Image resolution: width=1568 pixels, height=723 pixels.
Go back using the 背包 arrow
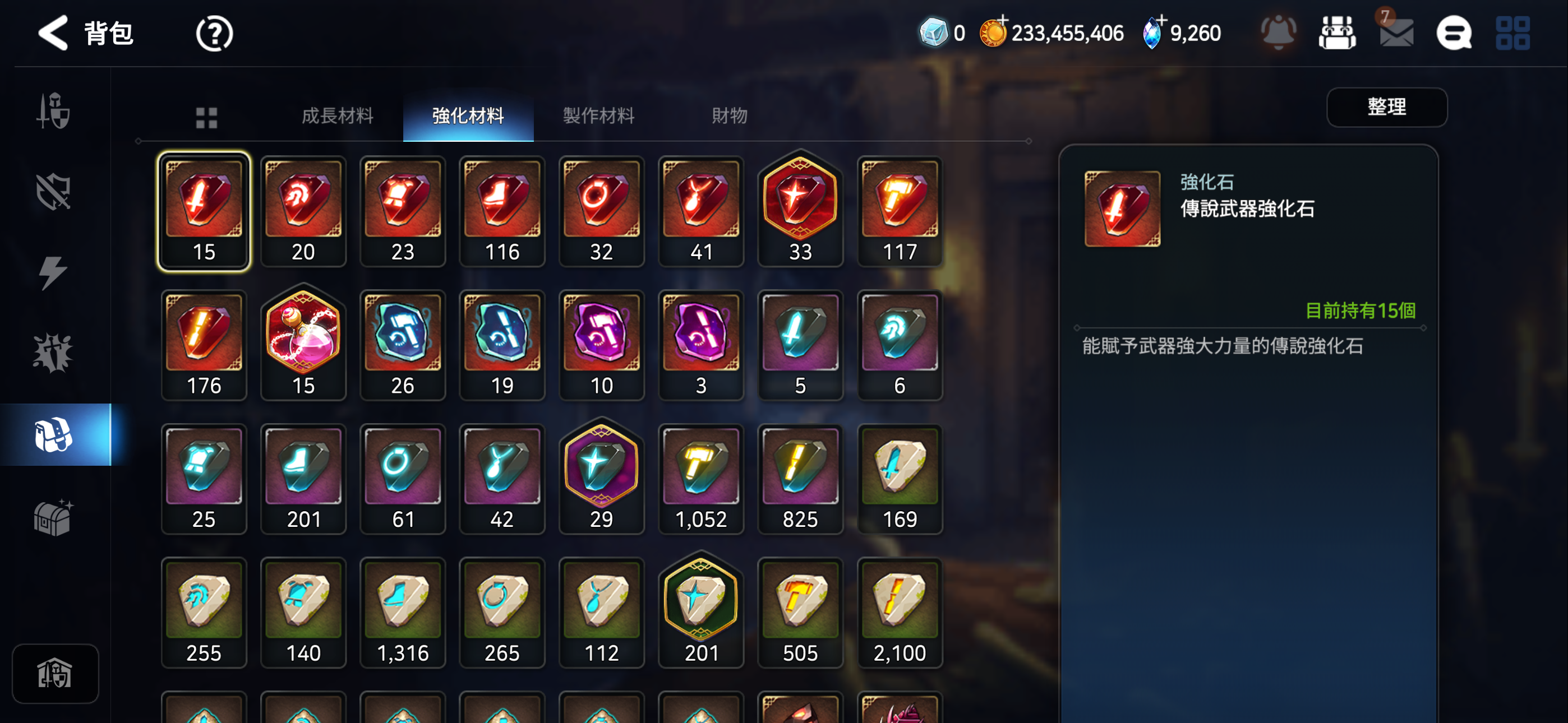(53, 33)
